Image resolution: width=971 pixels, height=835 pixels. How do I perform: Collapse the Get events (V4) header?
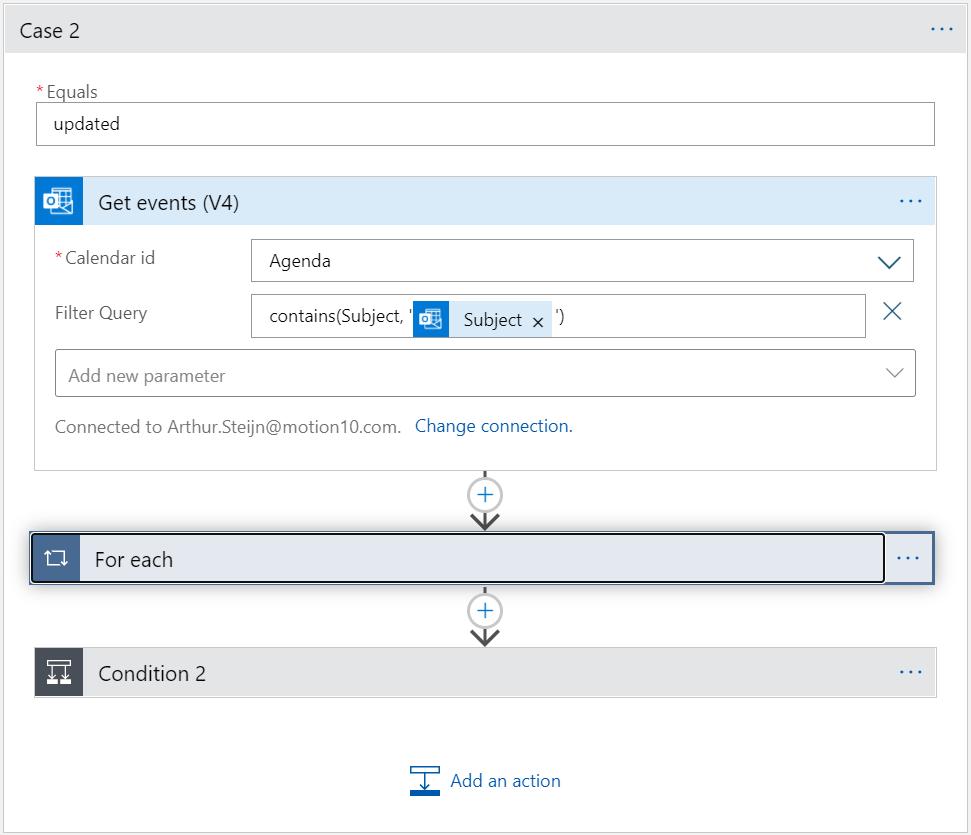(480, 202)
